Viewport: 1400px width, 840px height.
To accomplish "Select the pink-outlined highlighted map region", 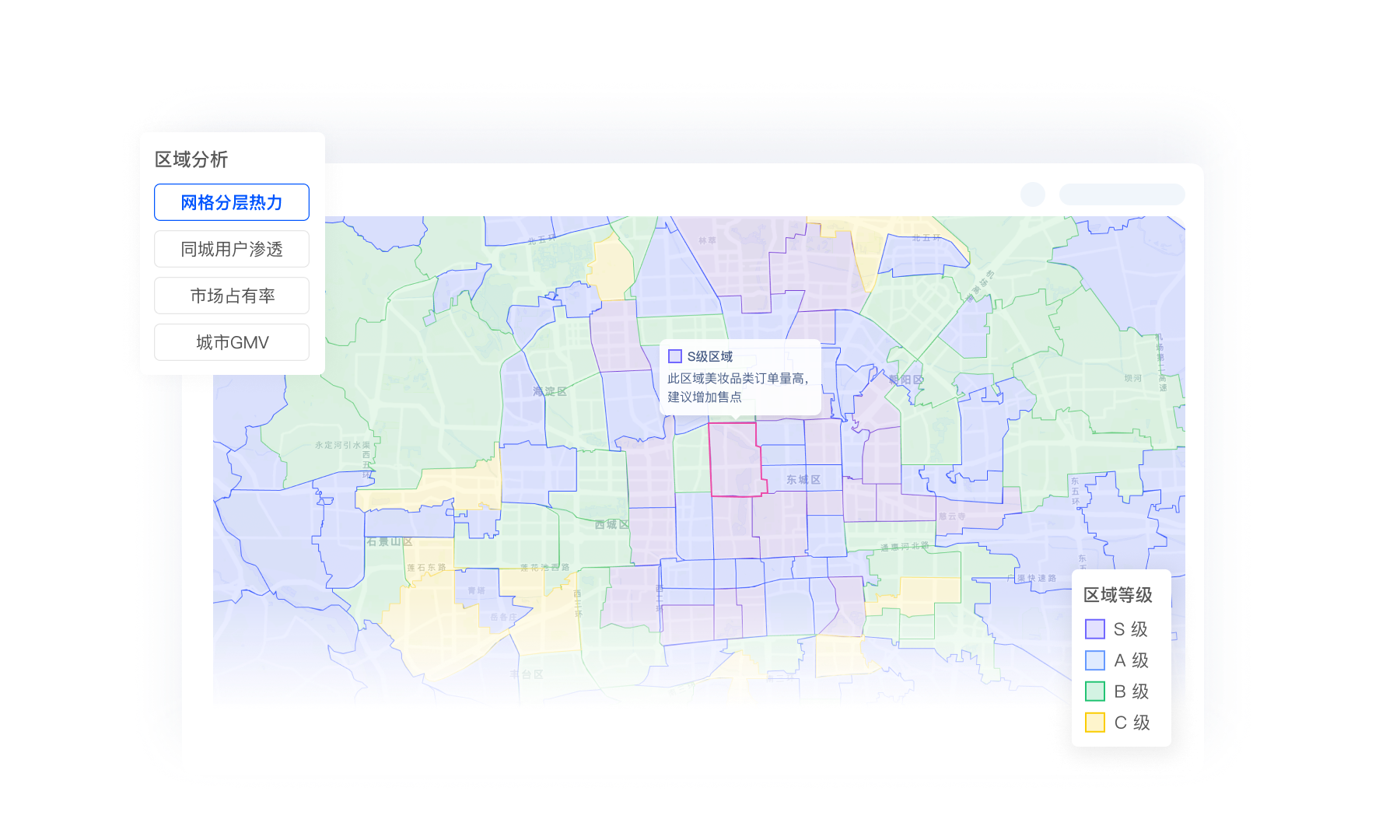I will click(x=734, y=460).
